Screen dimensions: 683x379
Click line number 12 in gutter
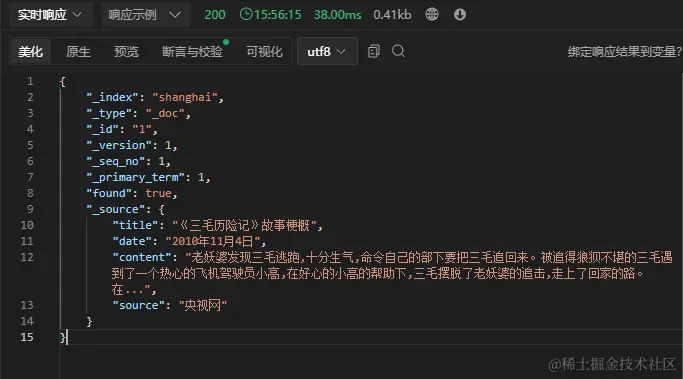[27, 257]
